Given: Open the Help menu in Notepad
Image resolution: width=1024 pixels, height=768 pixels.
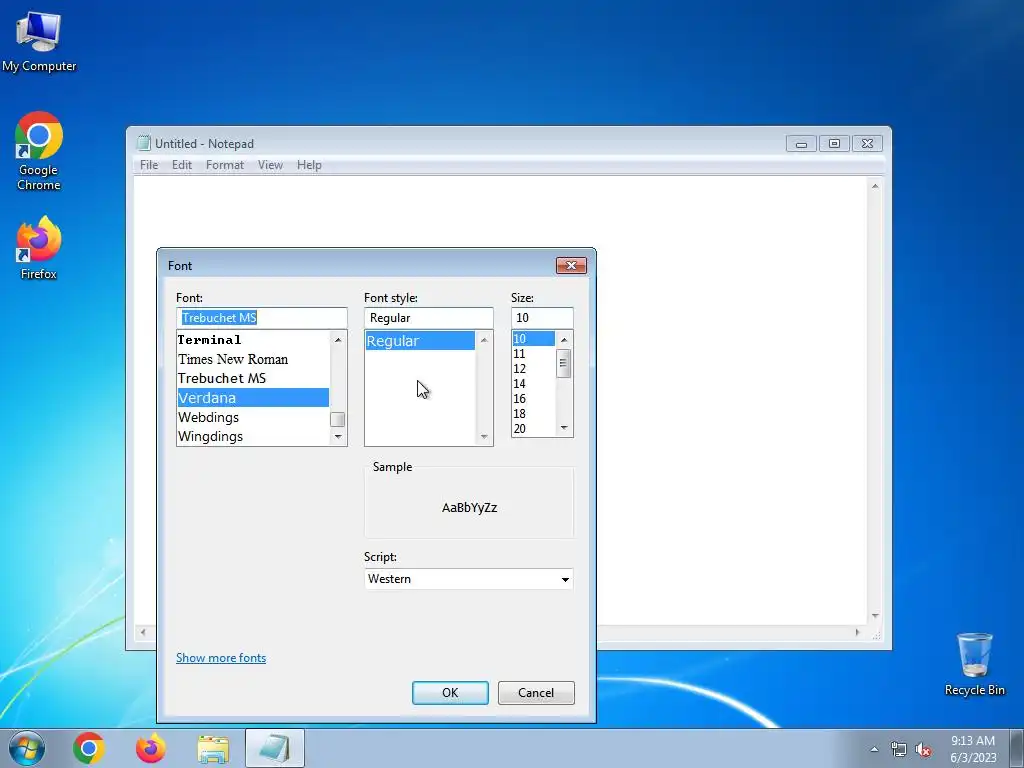Looking at the screenshot, I should [x=309, y=165].
